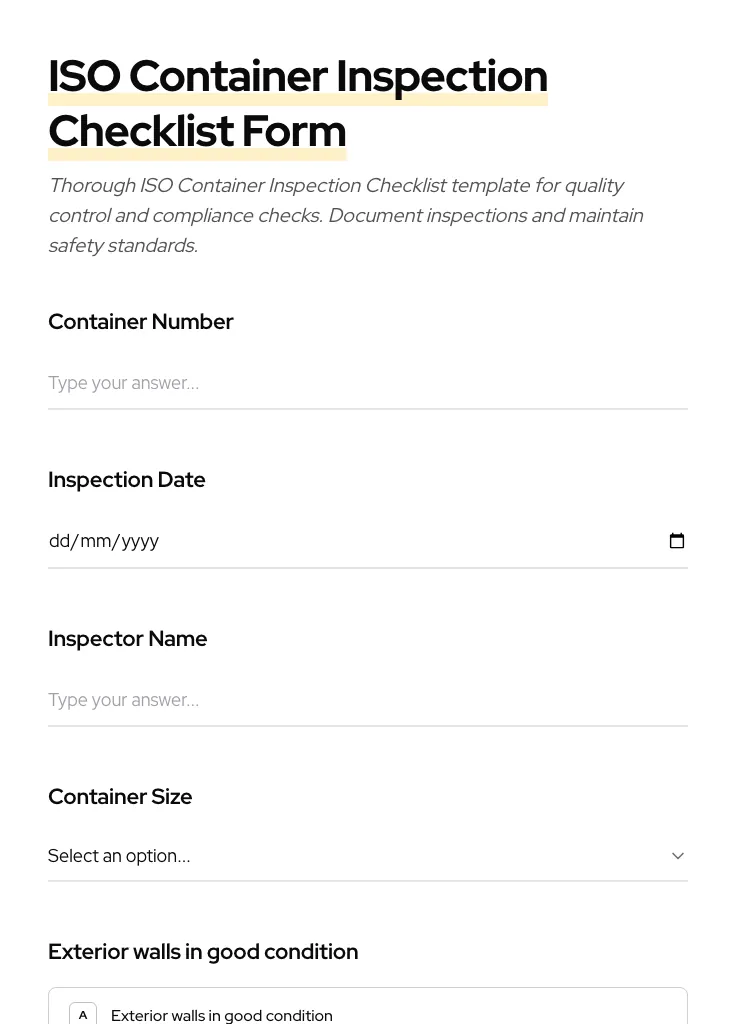Click the calendar glyph in Inspection Date field
The width and height of the screenshot is (736, 1024).
[677, 540]
